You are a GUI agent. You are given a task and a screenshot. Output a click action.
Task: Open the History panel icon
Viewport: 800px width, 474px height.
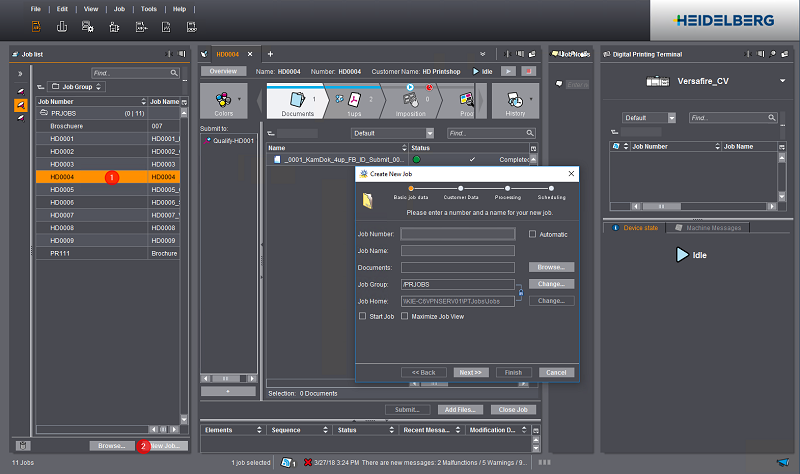515,102
